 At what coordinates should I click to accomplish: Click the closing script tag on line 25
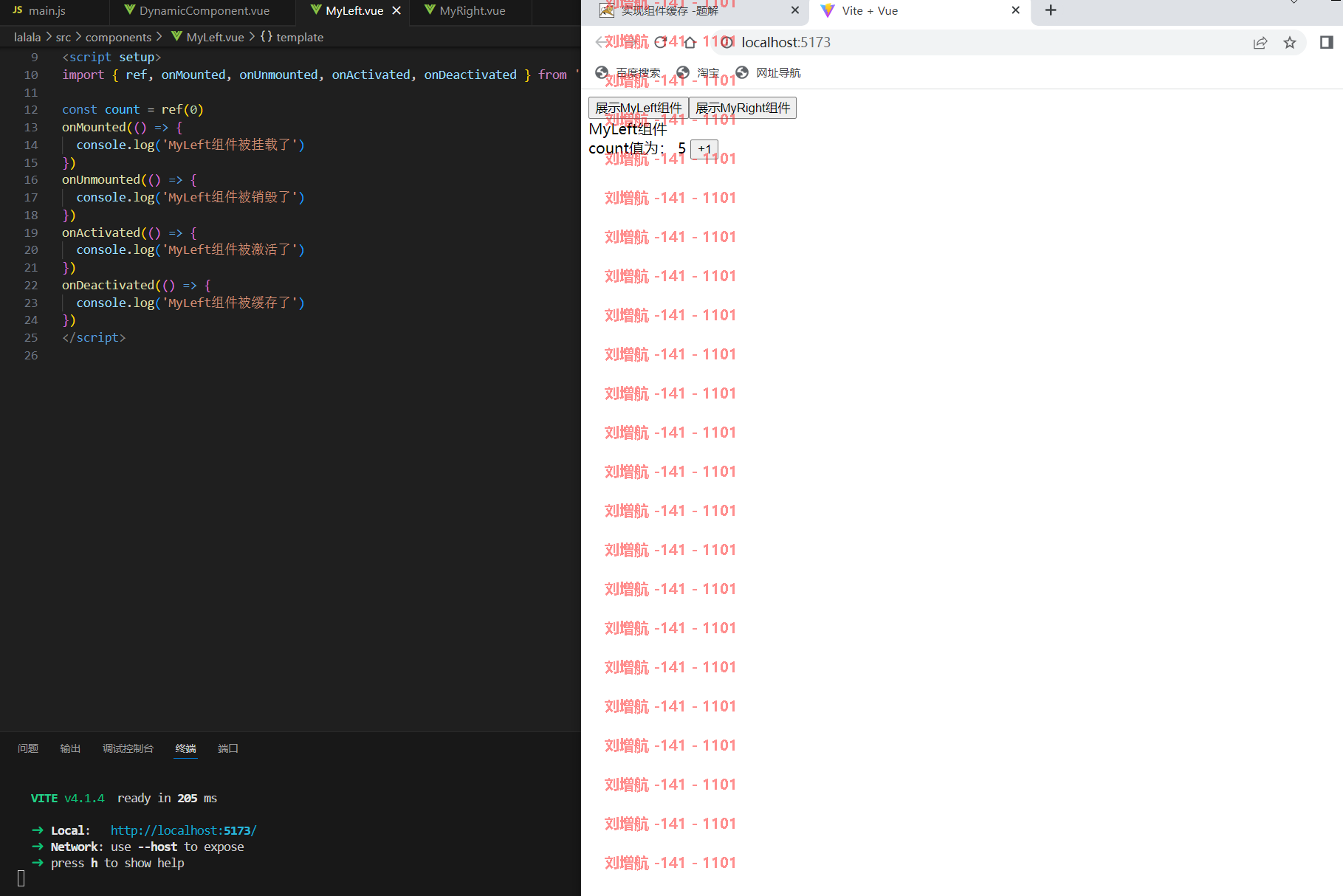coord(94,337)
